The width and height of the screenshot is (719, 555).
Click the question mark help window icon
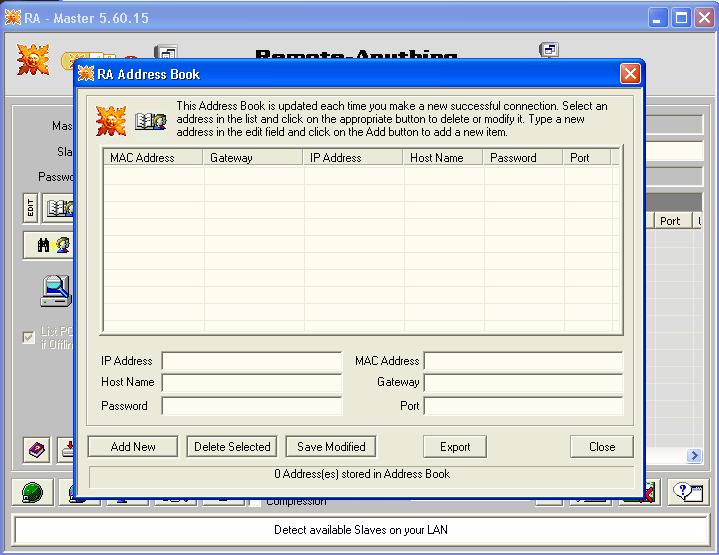pos(687,492)
